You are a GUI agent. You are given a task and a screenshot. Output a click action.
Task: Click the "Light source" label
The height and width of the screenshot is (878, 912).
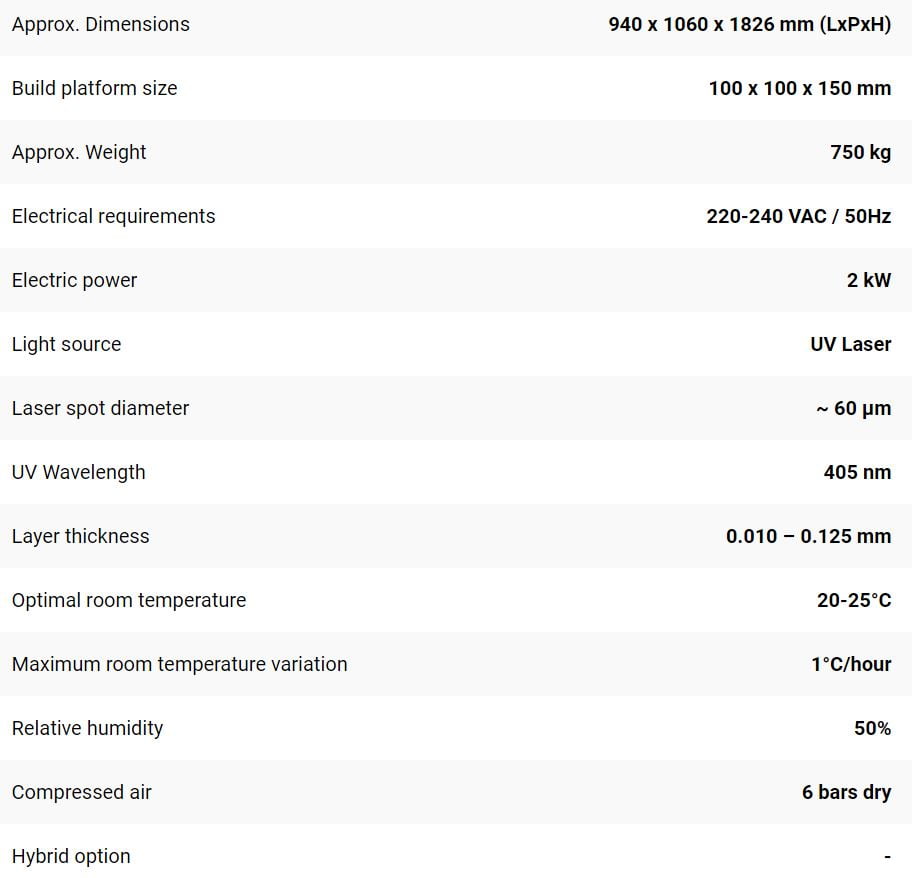coord(66,344)
